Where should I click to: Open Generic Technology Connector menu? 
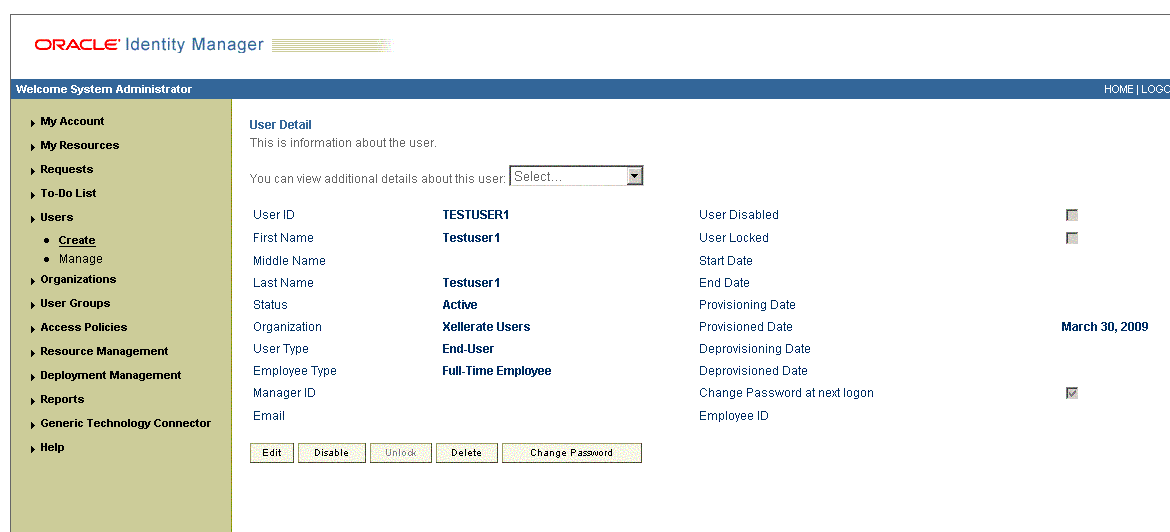[x=125, y=422]
